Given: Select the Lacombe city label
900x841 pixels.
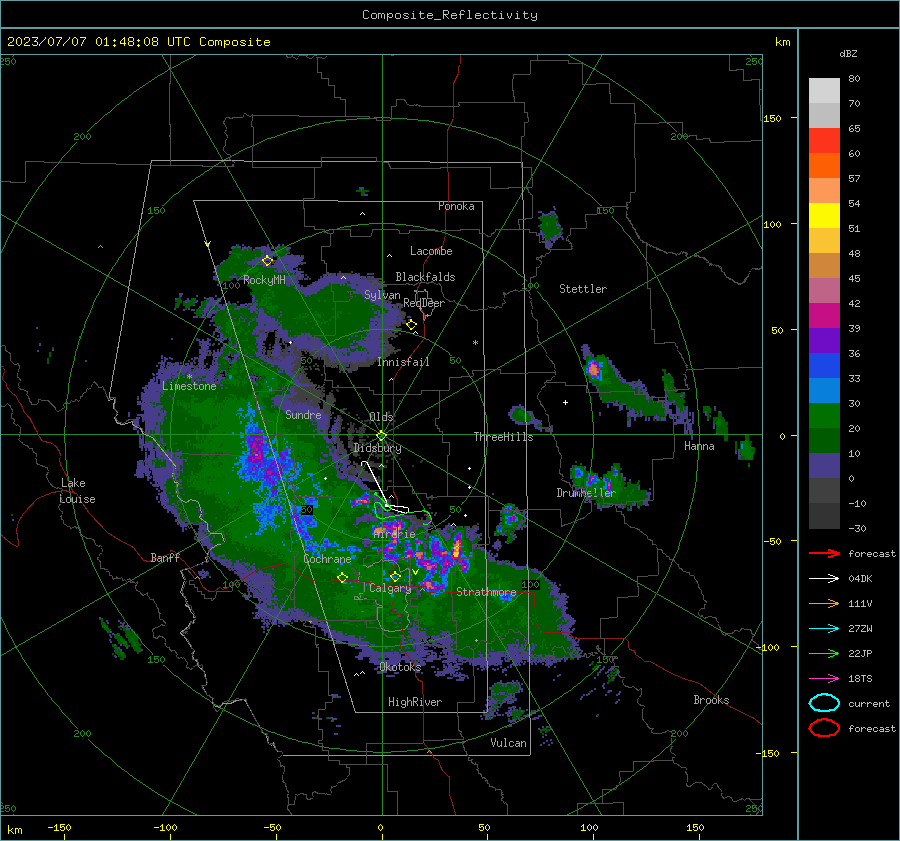Looking at the screenshot, I should pyautogui.click(x=431, y=251).
